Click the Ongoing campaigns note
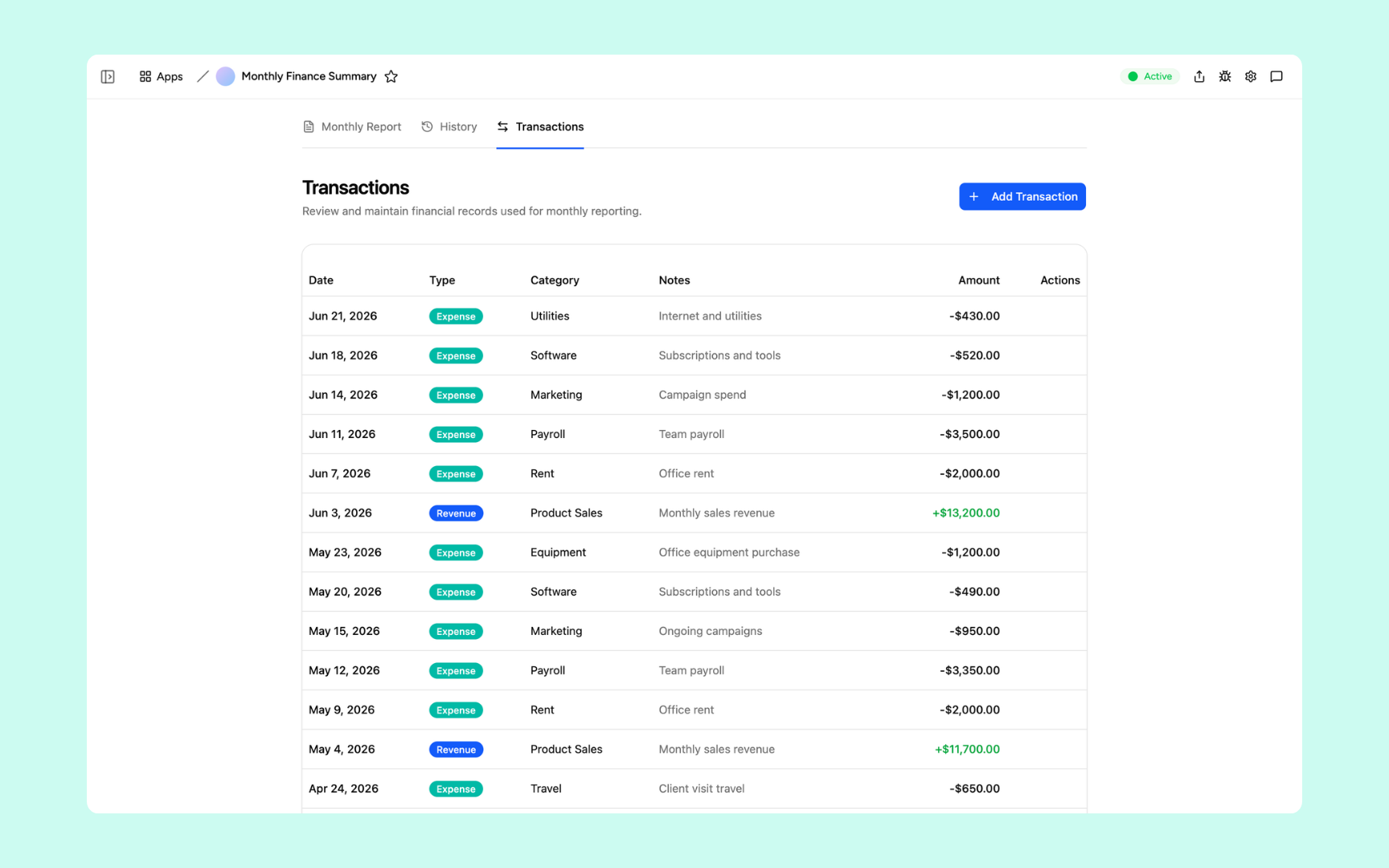 coord(711,631)
